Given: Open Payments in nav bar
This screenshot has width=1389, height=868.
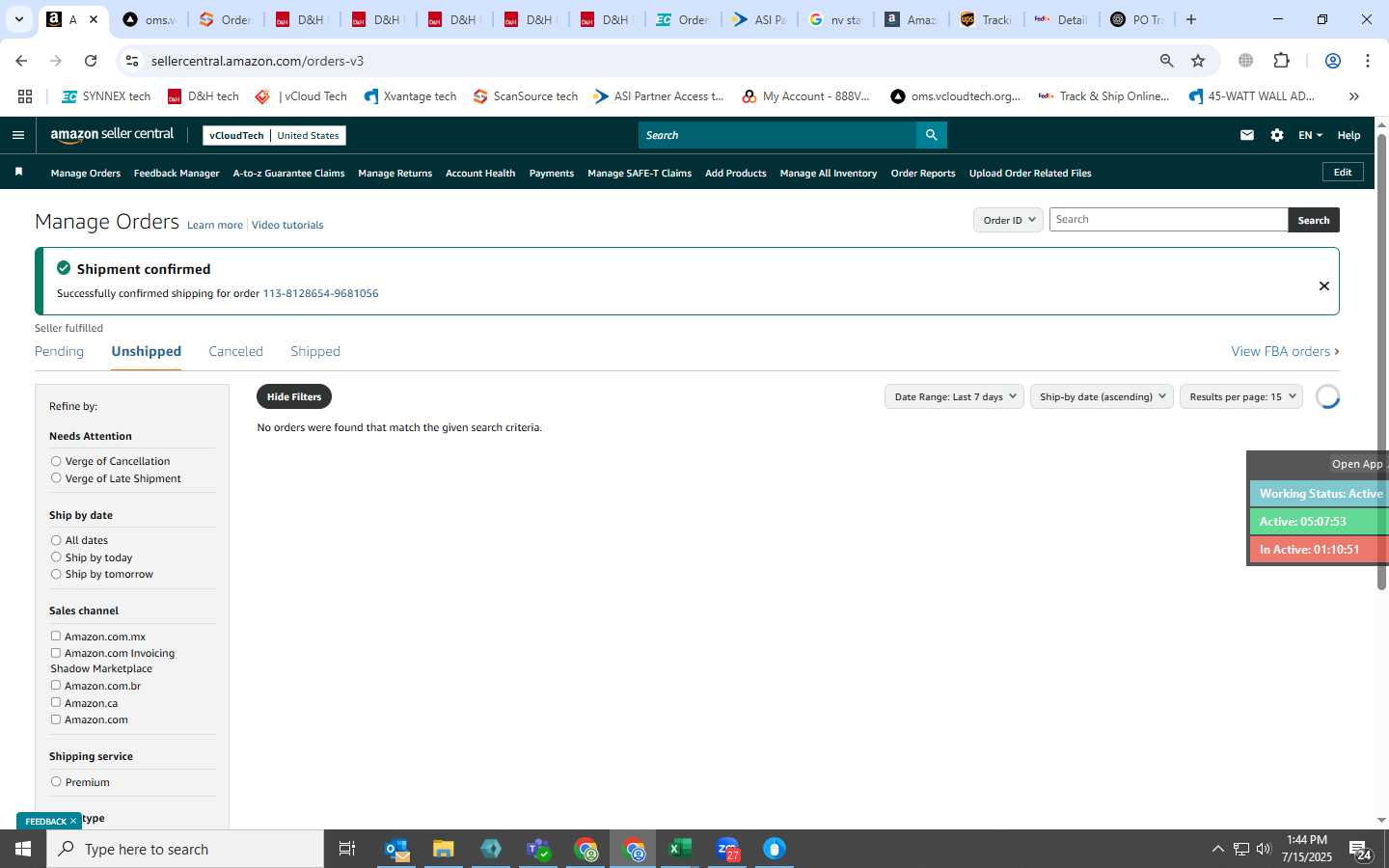Looking at the screenshot, I should pyautogui.click(x=552, y=174).
